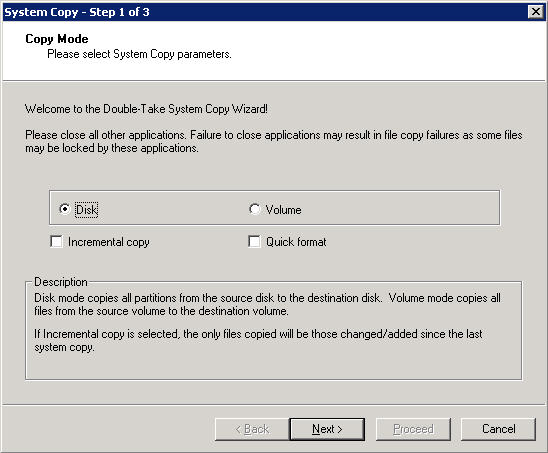Click the incremental copy explanation paragraph

tap(258, 340)
